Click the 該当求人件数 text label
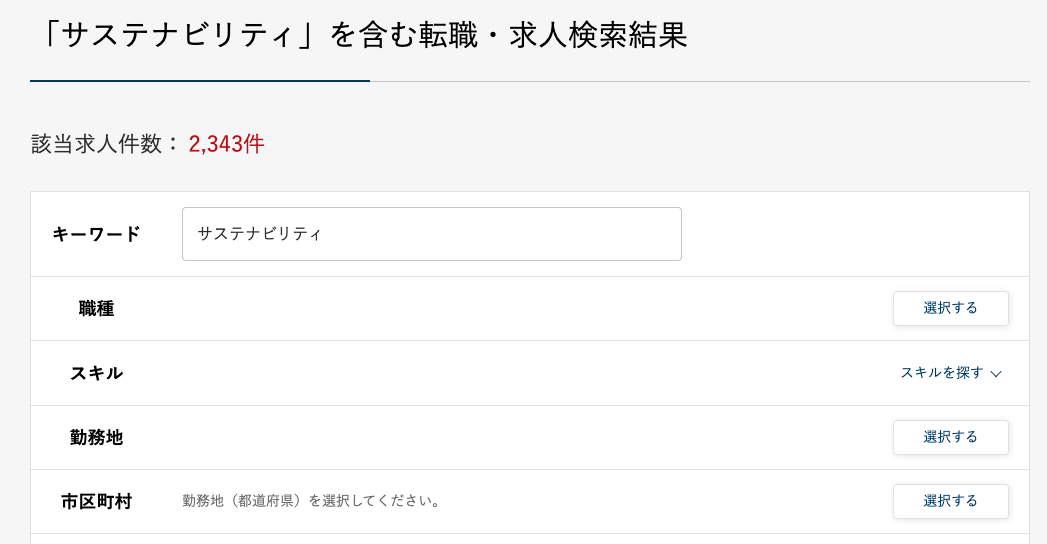The width and height of the screenshot is (1047, 544). [x=96, y=144]
